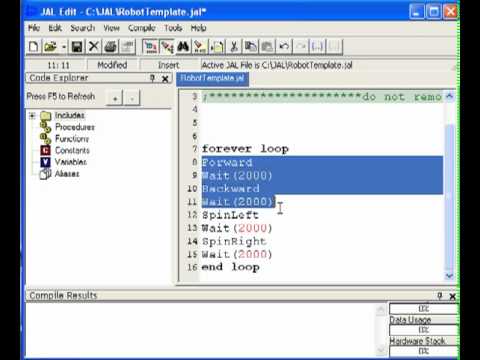Select Aliases in Code Explorer
480x360 pixels.
(67, 174)
